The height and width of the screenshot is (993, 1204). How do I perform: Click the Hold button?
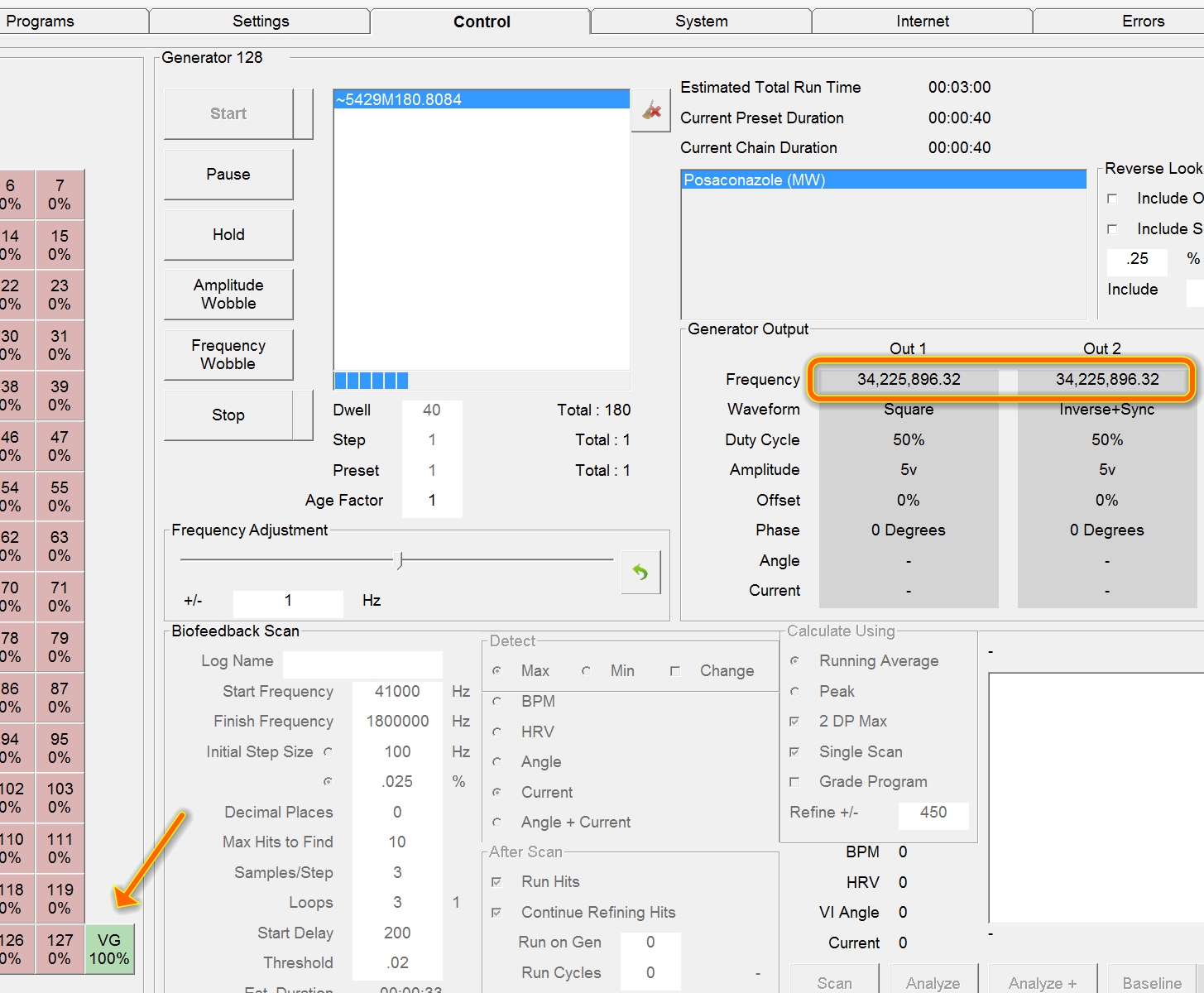228,235
